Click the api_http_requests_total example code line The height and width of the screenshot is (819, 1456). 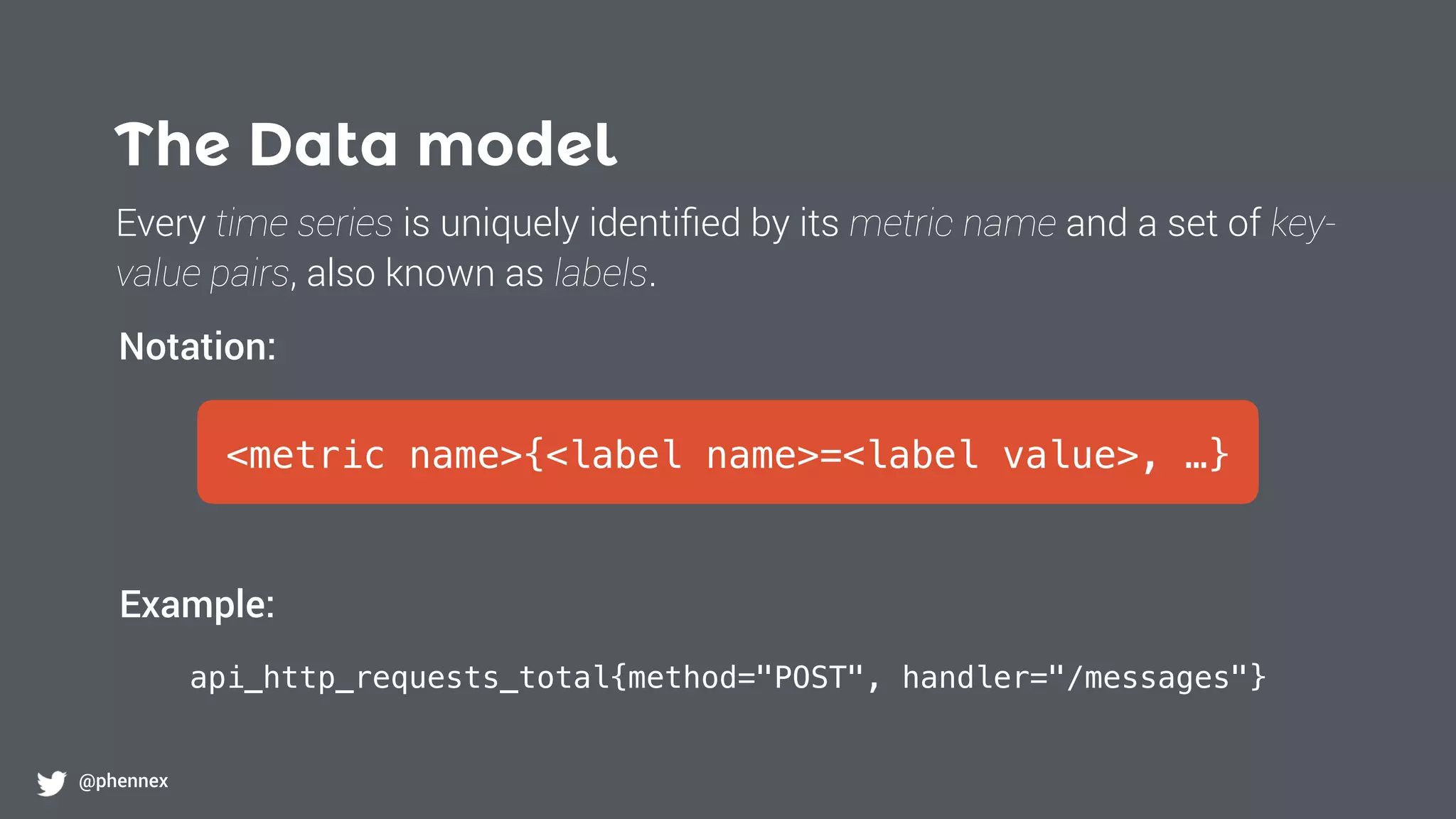point(728,678)
